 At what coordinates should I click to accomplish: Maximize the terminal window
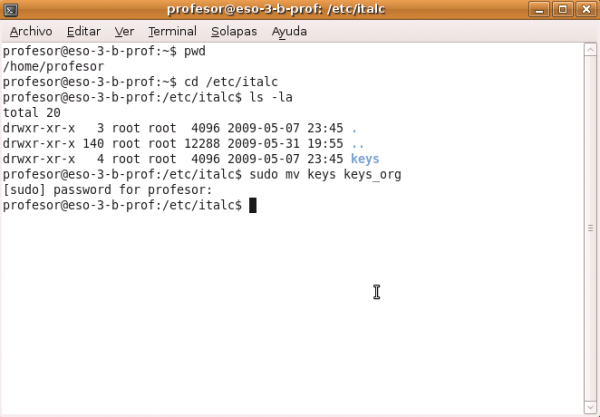(564, 10)
